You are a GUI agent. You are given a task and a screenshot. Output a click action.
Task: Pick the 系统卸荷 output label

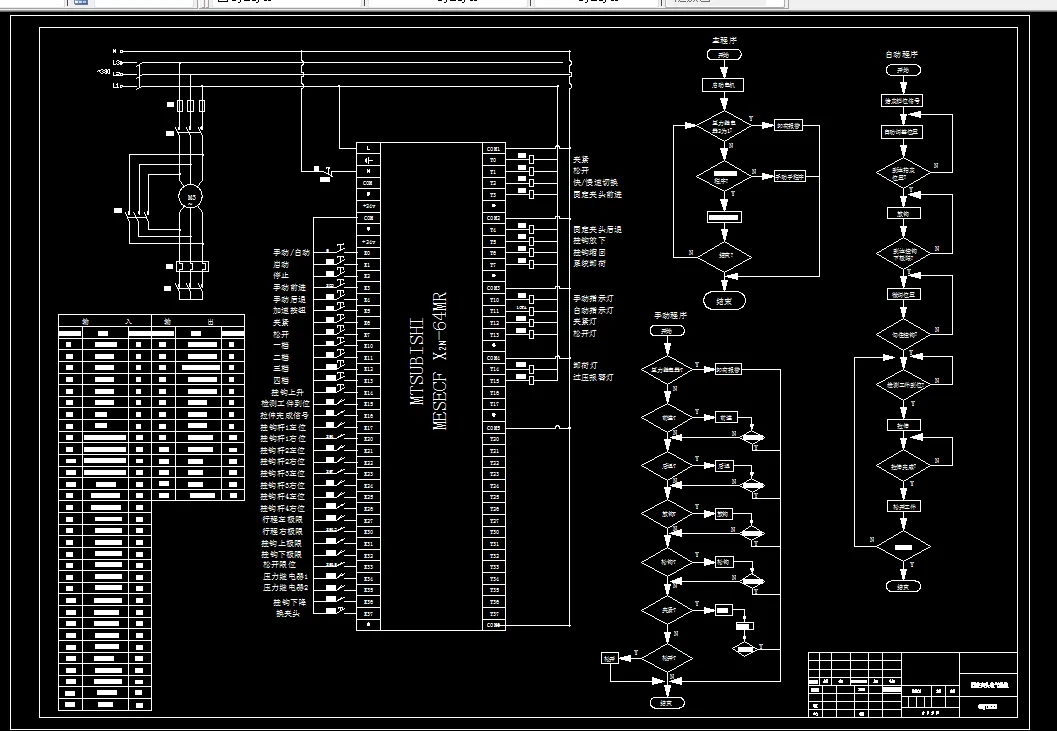point(589,264)
